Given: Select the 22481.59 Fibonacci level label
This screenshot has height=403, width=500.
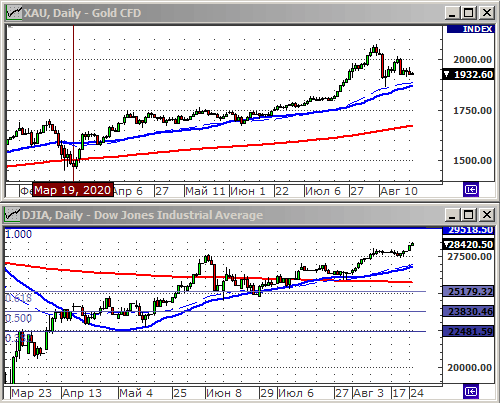Looking at the screenshot, I should pyautogui.click(x=468, y=331).
